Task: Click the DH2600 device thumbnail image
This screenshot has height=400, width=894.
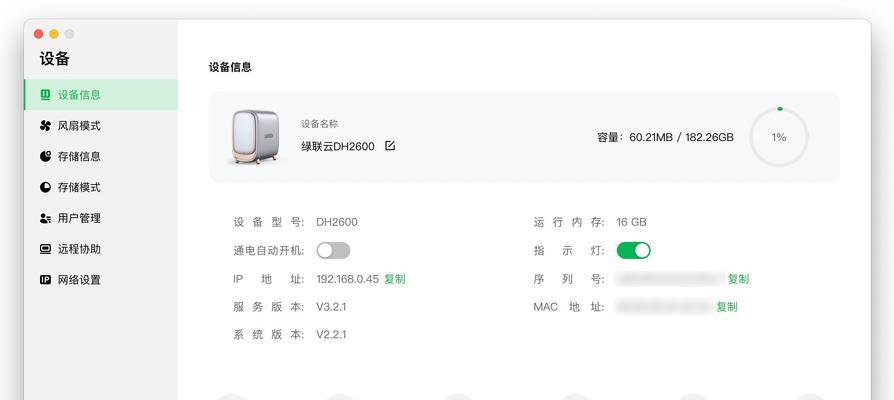Action: tap(255, 137)
